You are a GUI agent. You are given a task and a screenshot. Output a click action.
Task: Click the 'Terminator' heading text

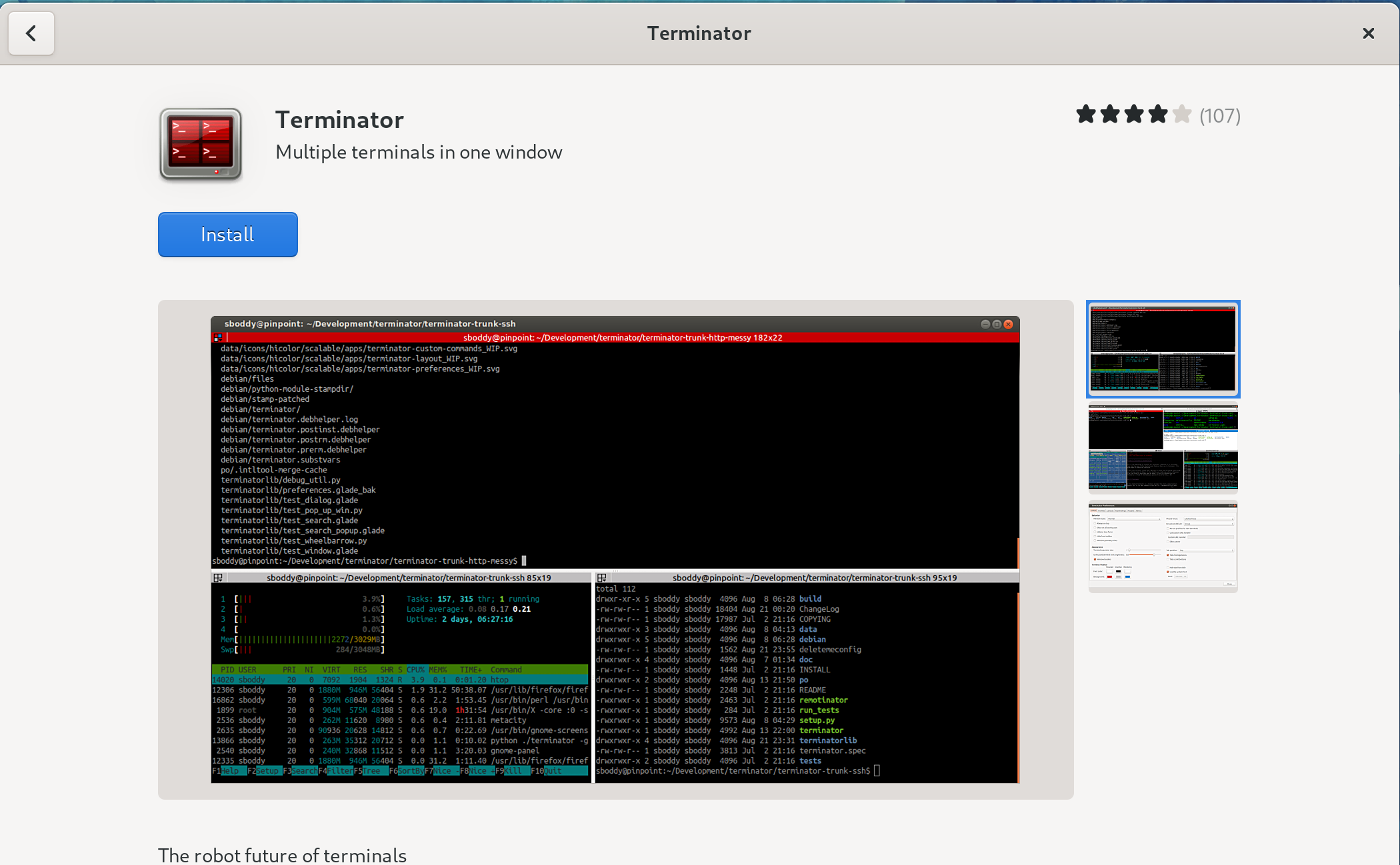[339, 120]
